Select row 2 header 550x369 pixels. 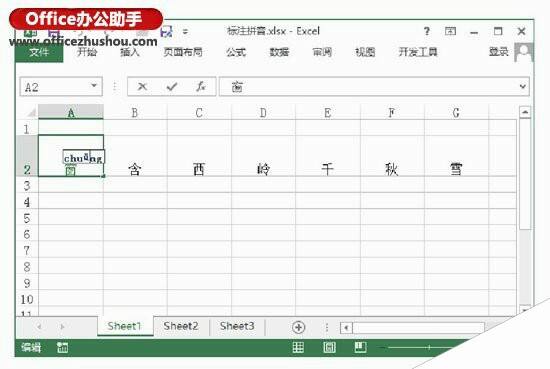pos(27,156)
